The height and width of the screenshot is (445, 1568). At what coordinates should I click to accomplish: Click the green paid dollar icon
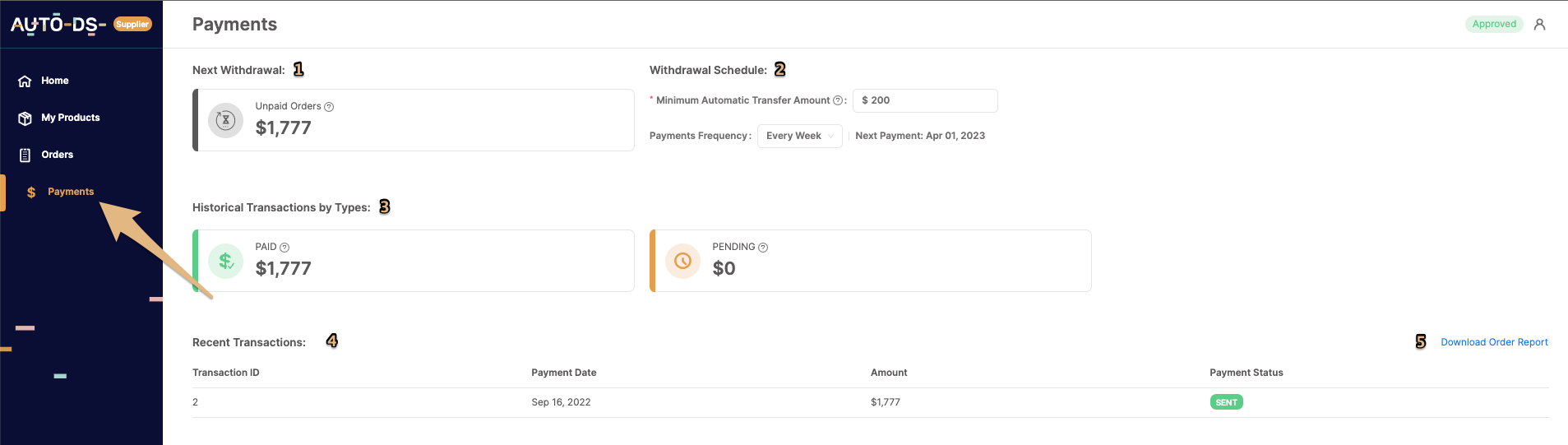225,261
